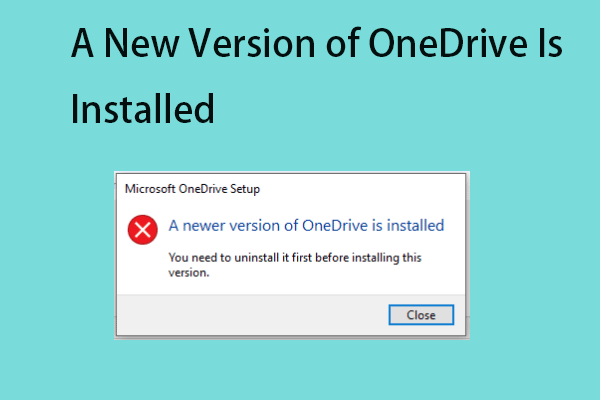
Task: Click "Installed" on the headline's second line
Action: click(x=143, y=107)
